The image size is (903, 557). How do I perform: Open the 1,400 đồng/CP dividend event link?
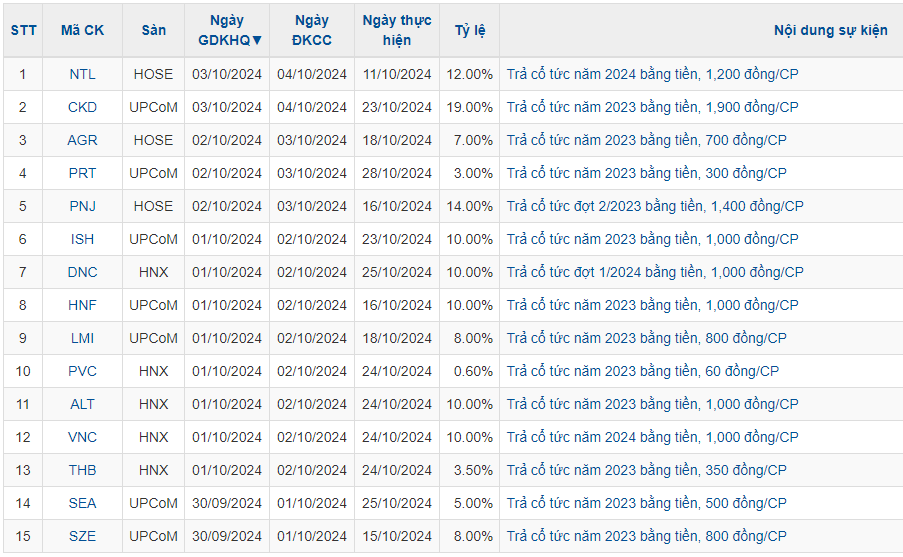(654, 206)
